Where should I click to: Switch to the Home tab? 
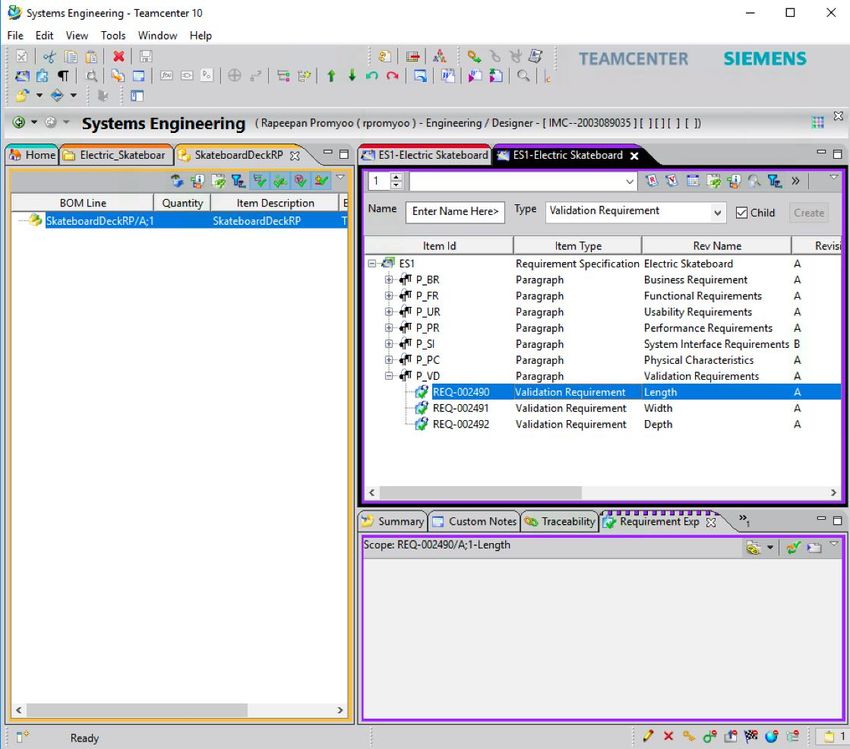pos(33,155)
